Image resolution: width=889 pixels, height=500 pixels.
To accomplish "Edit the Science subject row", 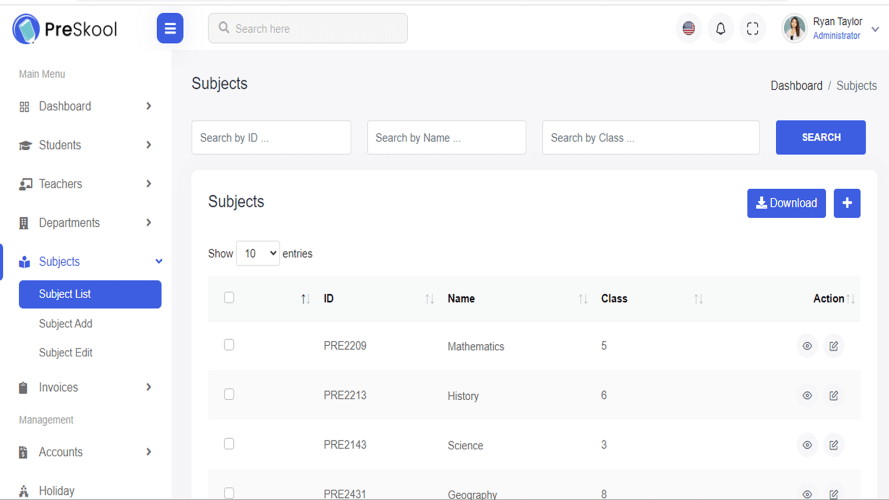I will (833, 445).
